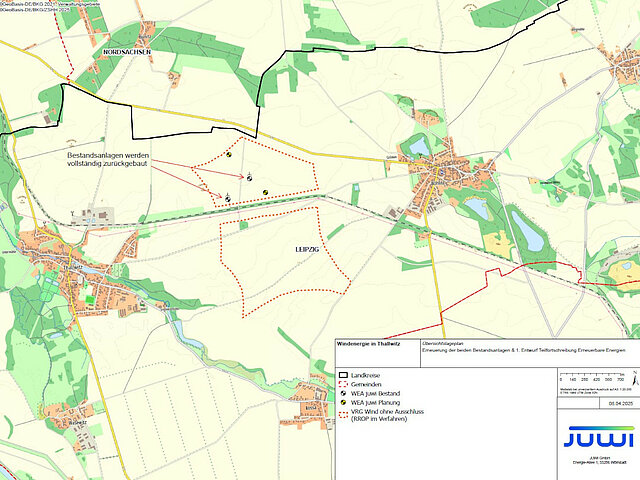Click the upper planned WEA marker near the VRG border

tap(229, 155)
